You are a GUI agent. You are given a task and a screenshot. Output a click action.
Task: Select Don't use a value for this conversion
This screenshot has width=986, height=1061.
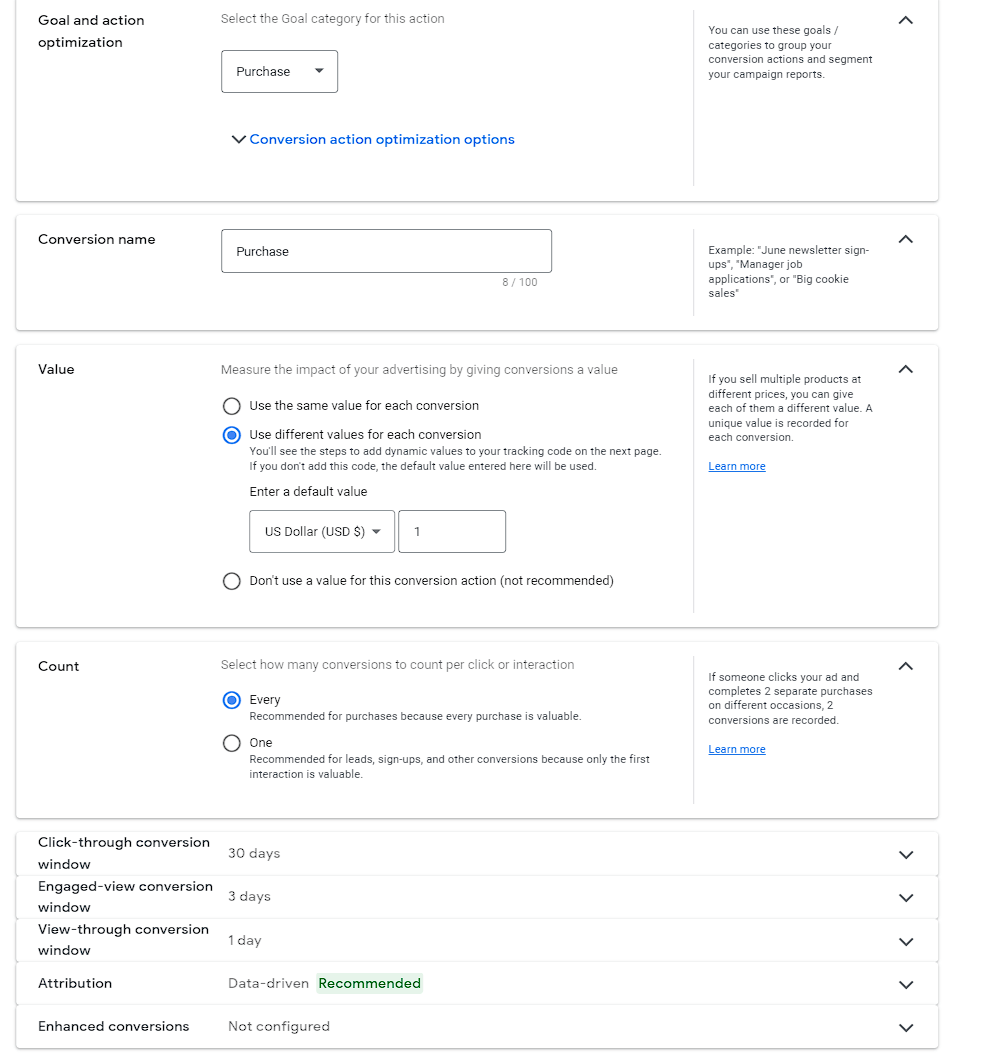[231, 580]
